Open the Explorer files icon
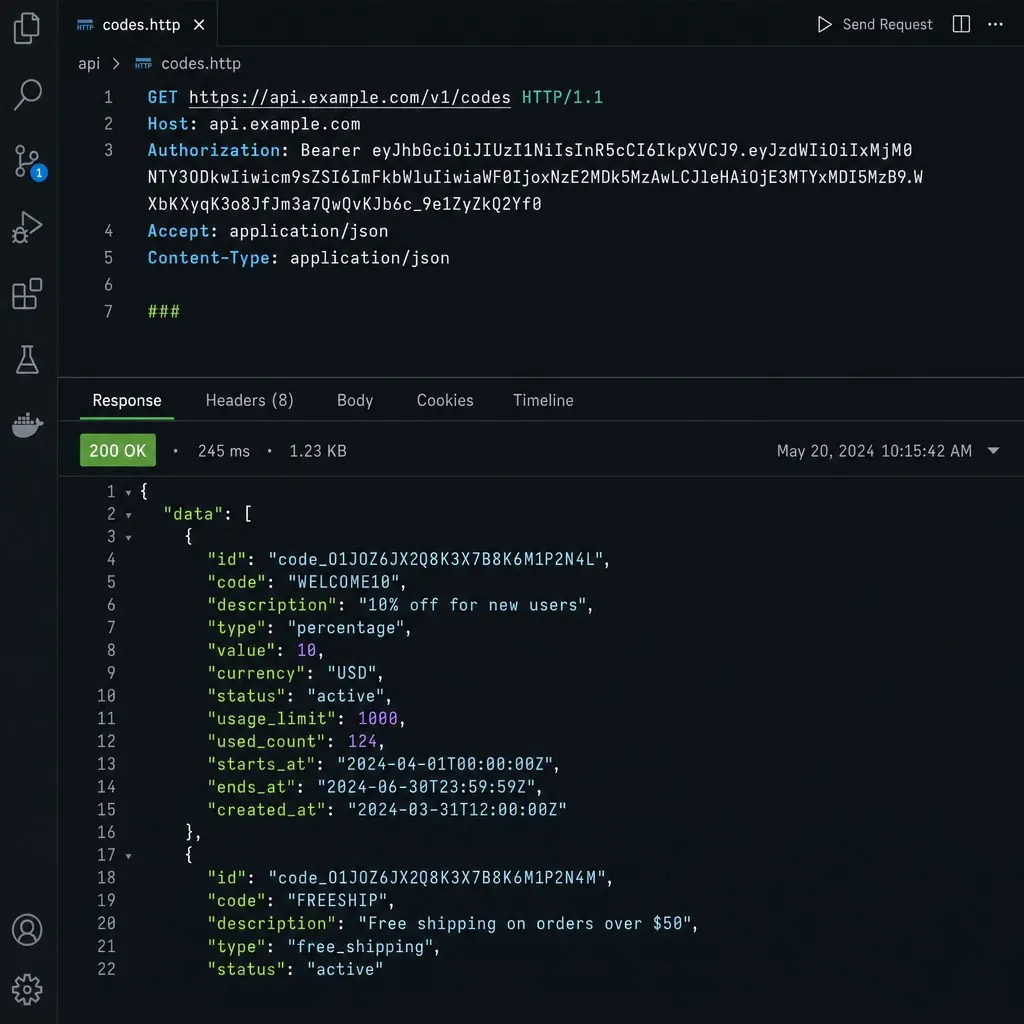This screenshot has width=1024, height=1024. [27, 28]
